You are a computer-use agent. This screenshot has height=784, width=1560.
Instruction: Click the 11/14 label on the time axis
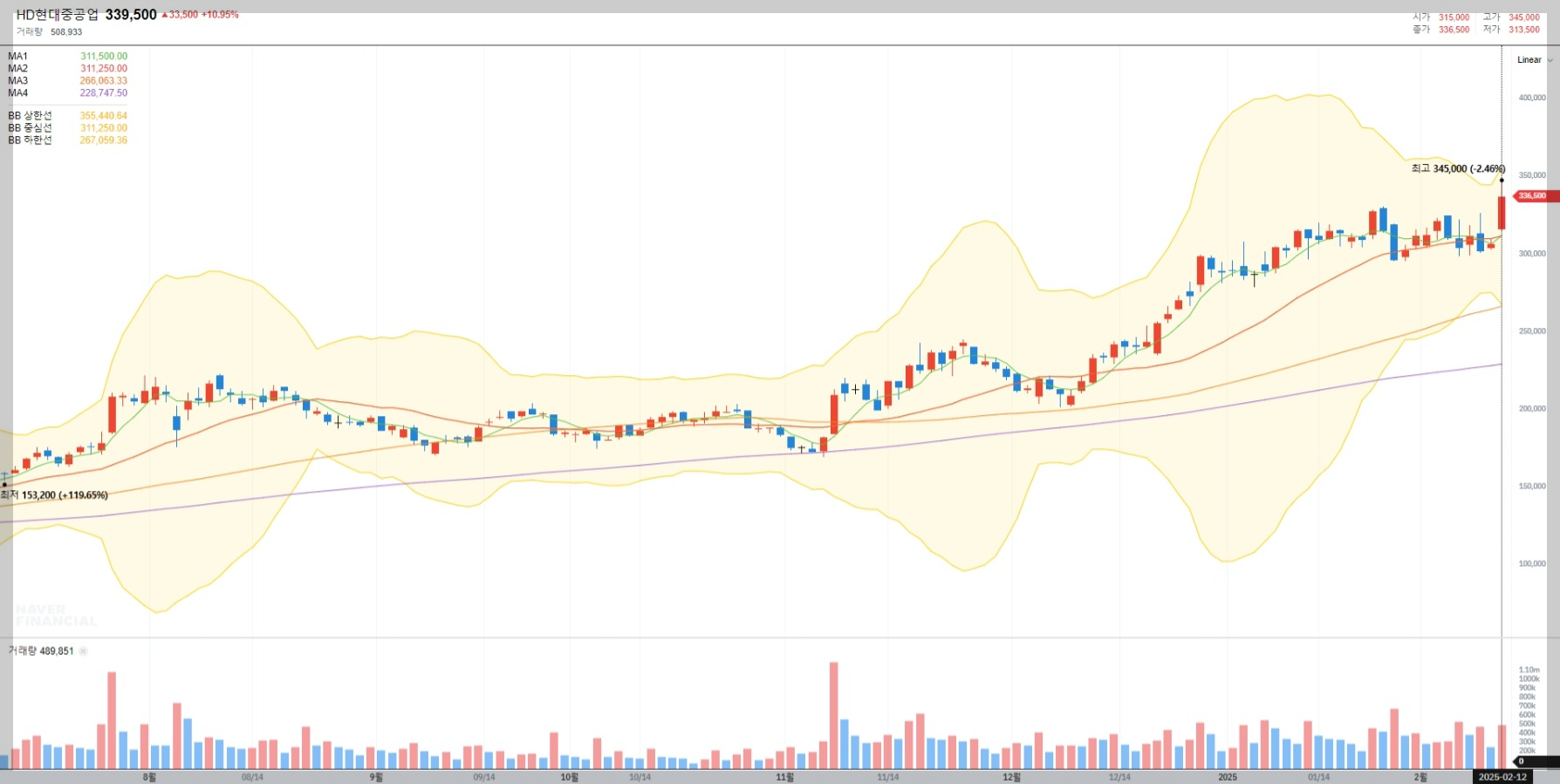[888, 777]
